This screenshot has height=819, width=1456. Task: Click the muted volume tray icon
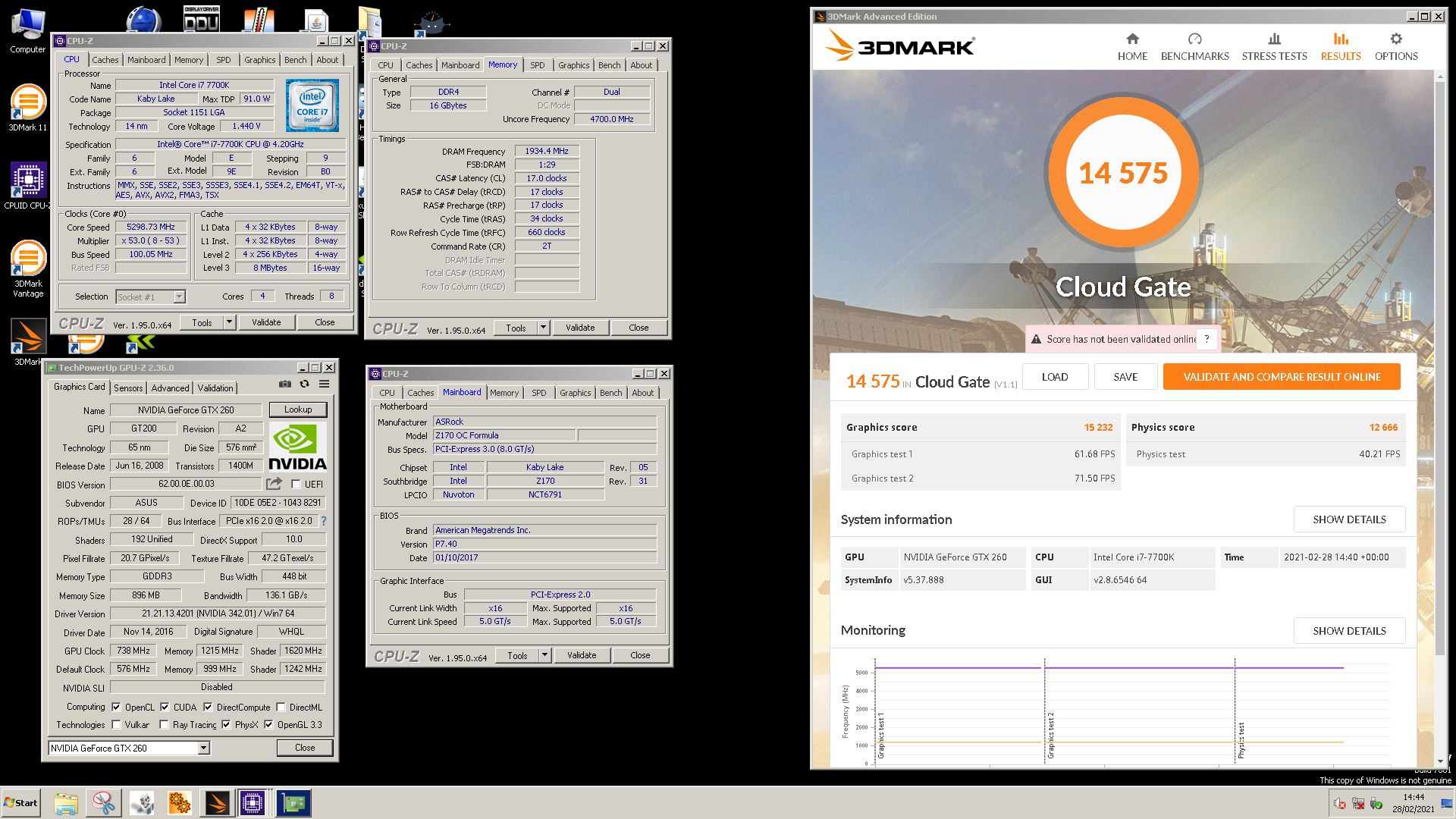(x=1339, y=804)
